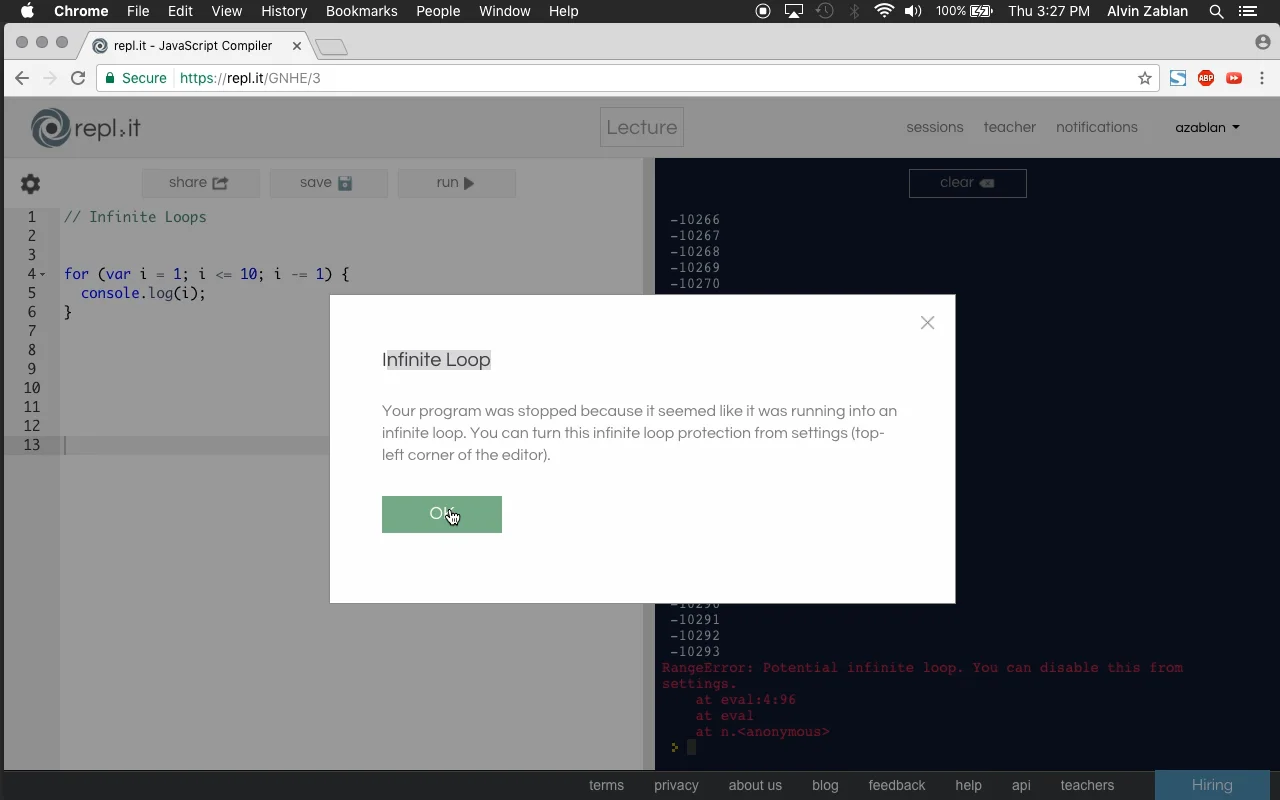1280x800 pixels.
Task: View notifications
Action: [1096, 127]
